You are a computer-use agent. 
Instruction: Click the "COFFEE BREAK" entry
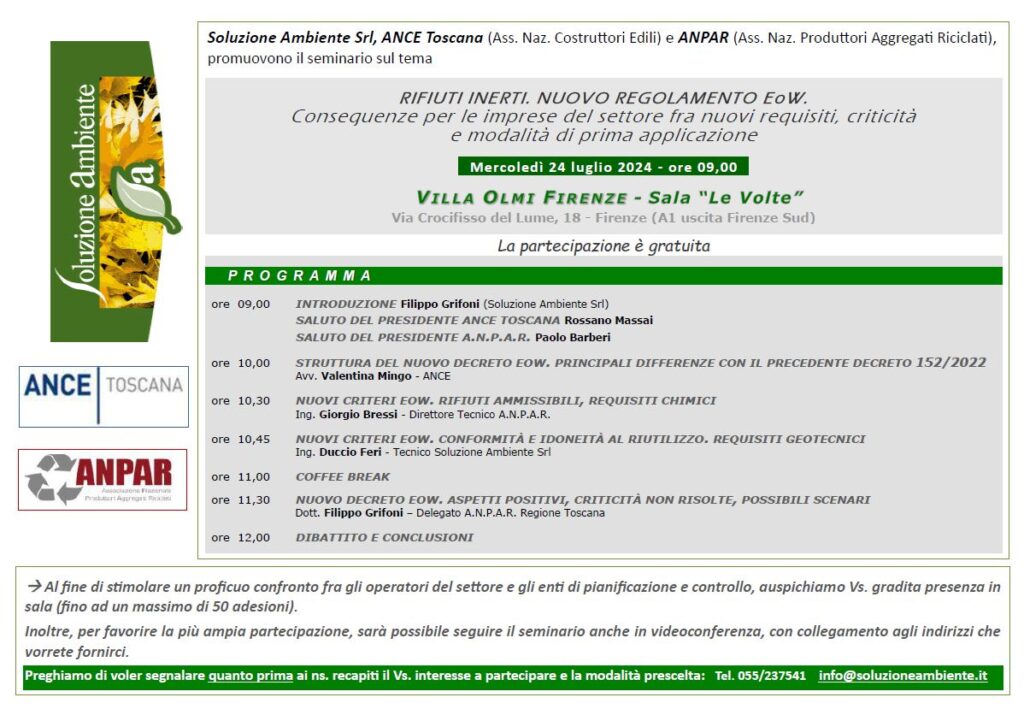coord(342,477)
